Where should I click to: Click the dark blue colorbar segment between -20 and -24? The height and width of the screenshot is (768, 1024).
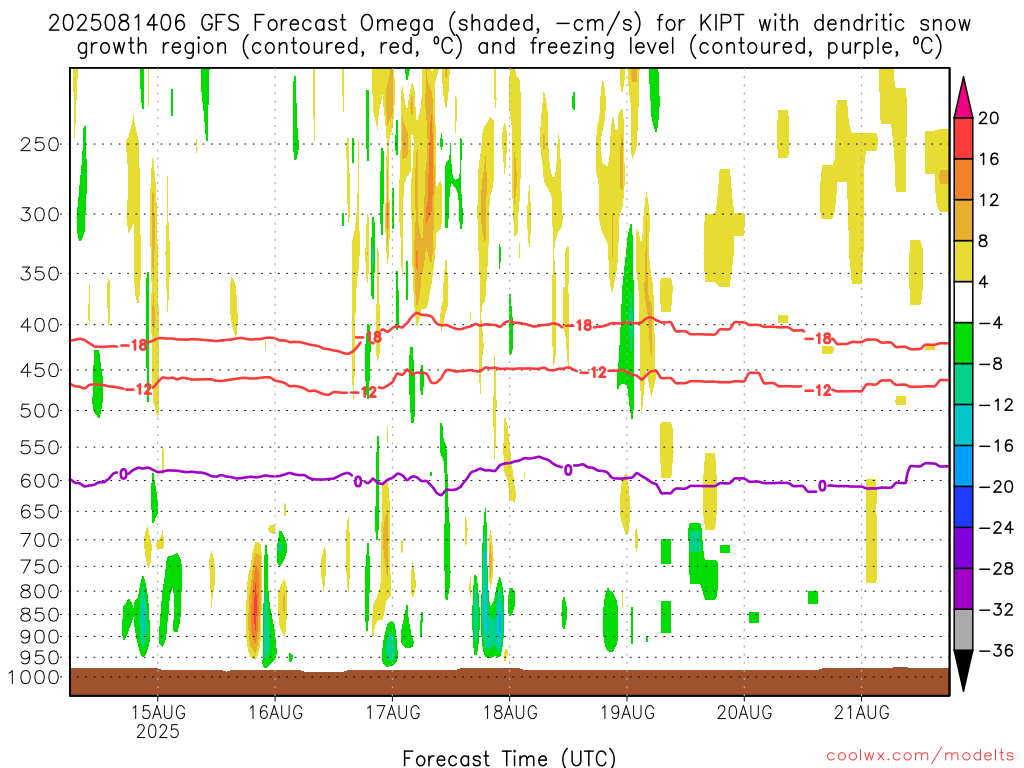click(963, 507)
